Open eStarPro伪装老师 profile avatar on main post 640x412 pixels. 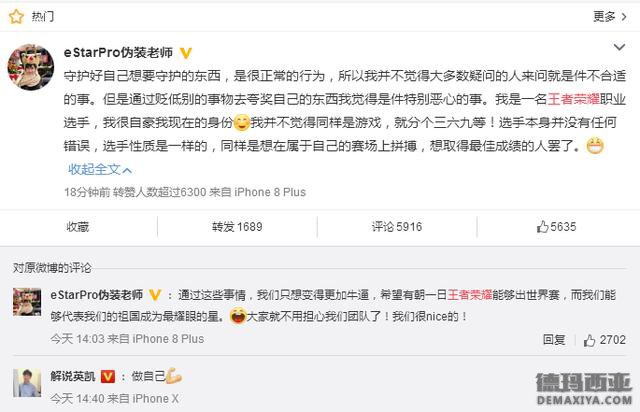pyautogui.click(x=31, y=67)
